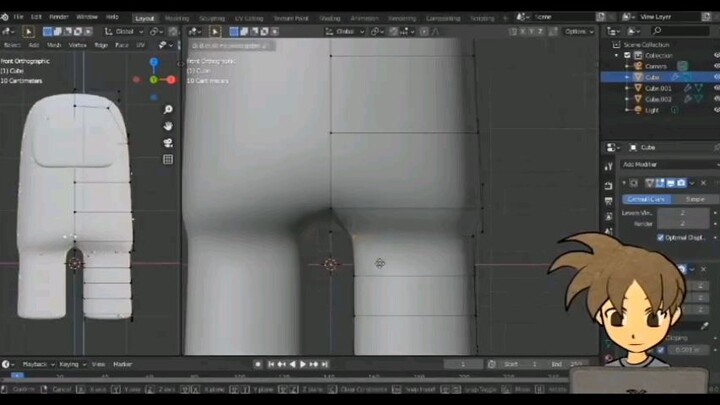
Task: Click the red X axis gizmo ball
Action: (171, 79)
